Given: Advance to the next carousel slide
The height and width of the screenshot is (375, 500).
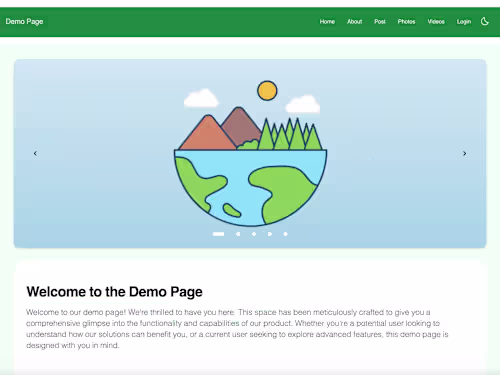Looking at the screenshot, I should [x=464, y=153].
